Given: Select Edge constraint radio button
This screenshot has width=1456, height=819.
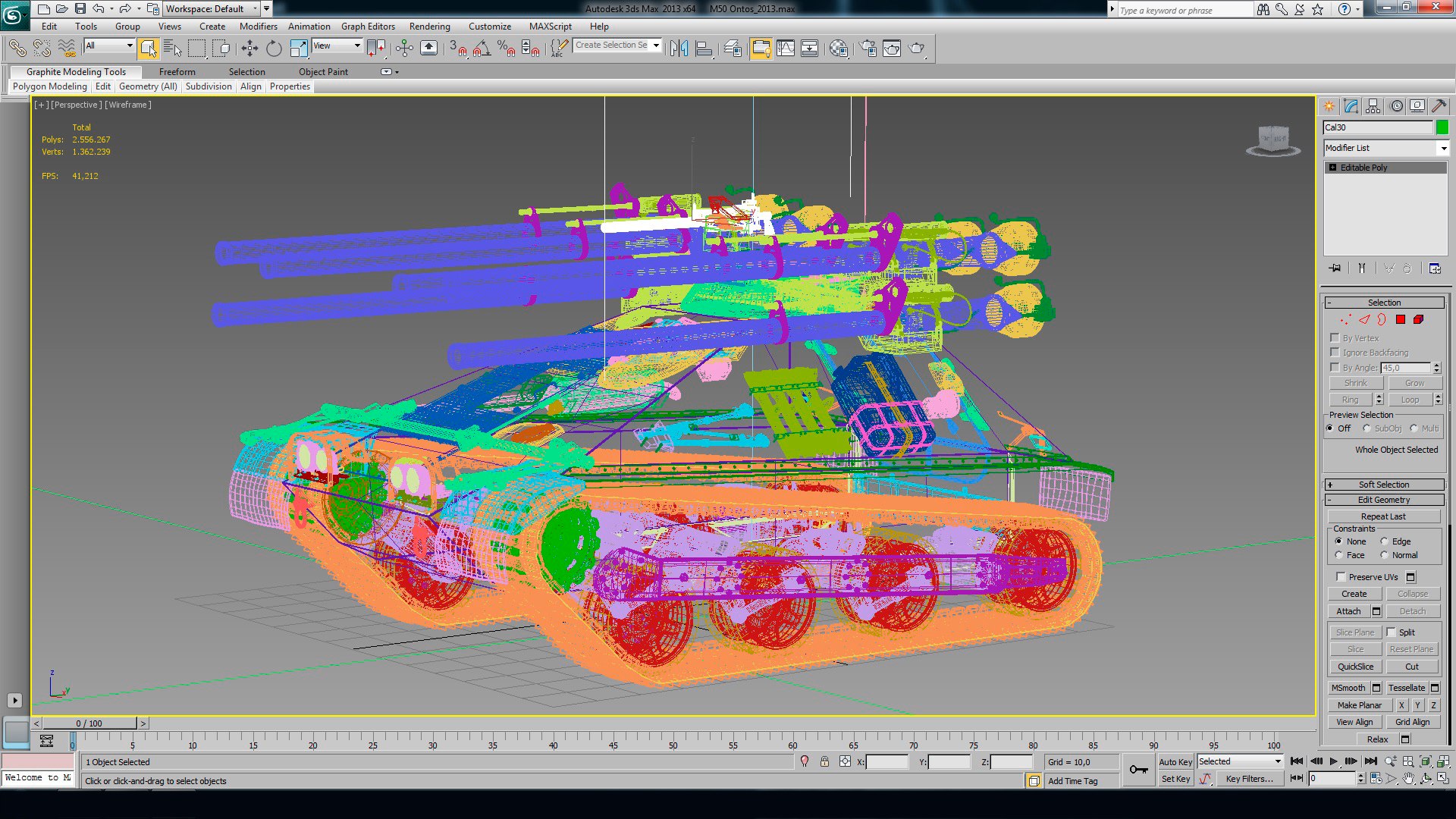Looking at the screenshot, I should [1385, 541].
